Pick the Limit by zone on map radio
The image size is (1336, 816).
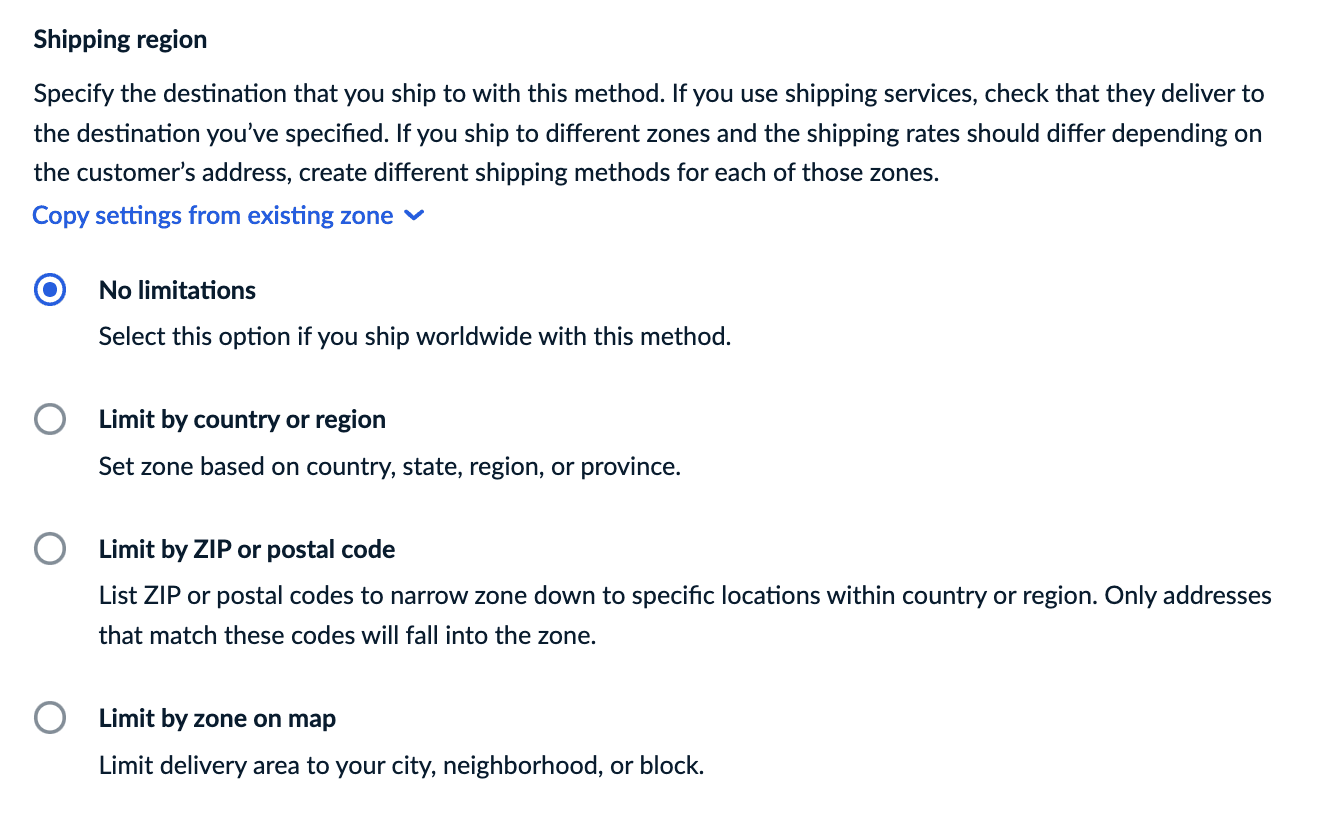(x=50, y=718)
